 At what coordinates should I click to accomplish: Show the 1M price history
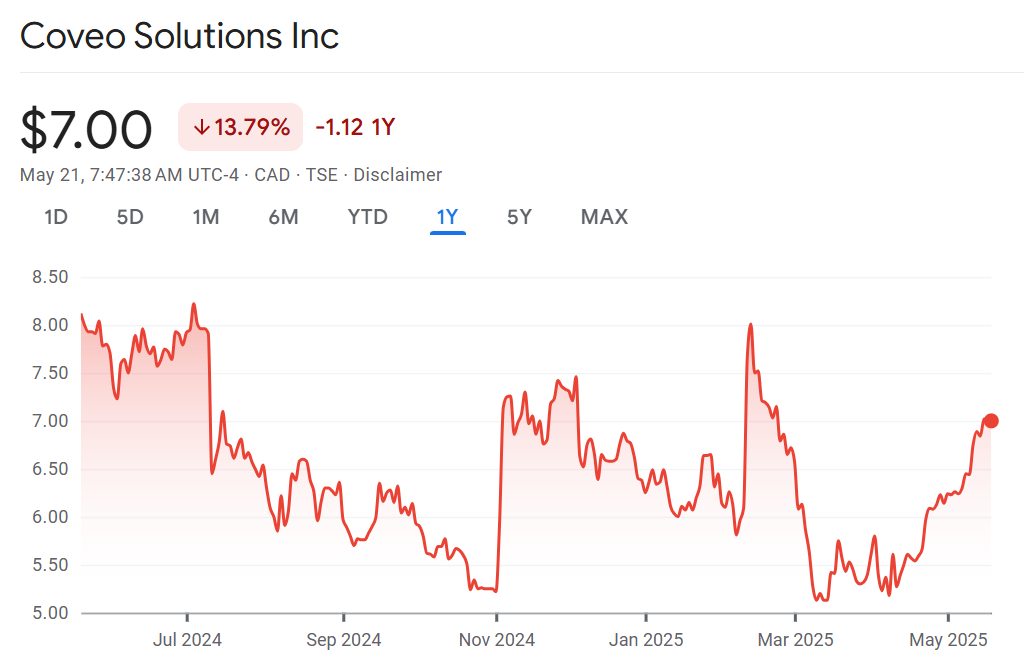[x=206, y=217]
